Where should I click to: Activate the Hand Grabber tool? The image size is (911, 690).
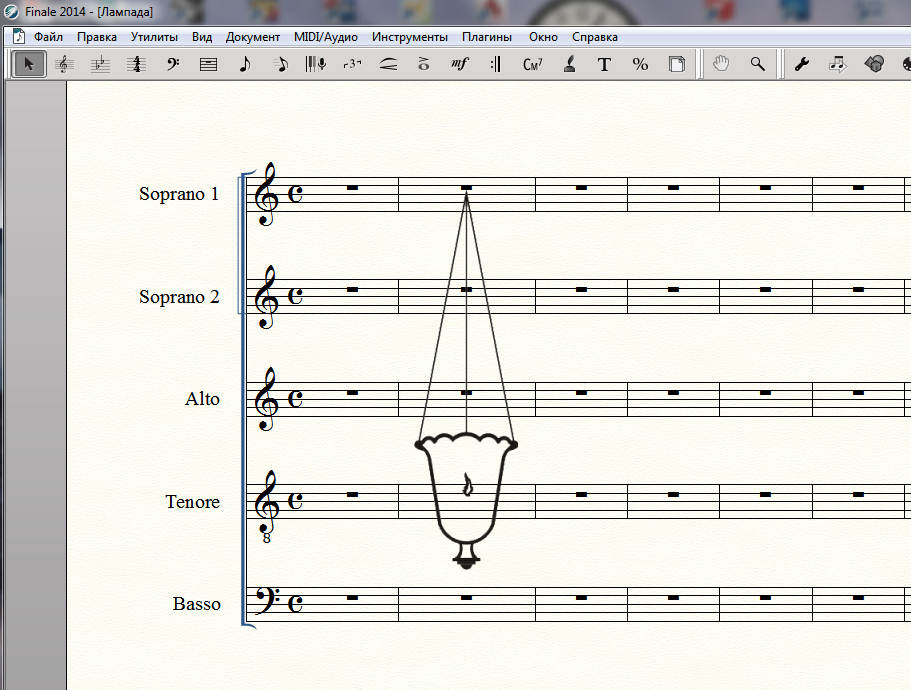(721, 64)
